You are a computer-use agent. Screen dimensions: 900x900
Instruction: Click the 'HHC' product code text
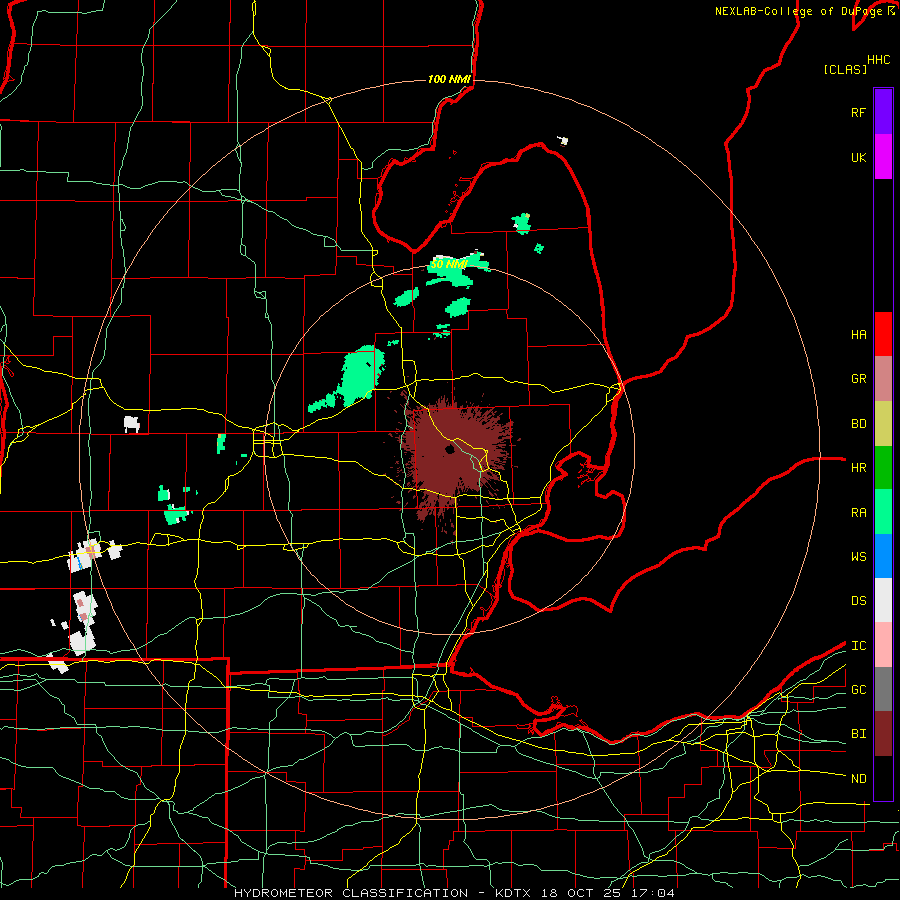(x=878, y=60)
